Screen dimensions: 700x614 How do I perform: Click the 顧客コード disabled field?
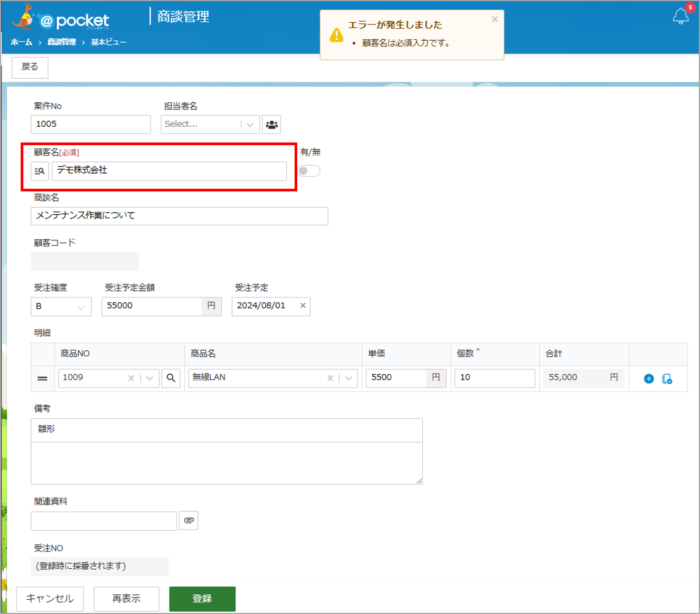pos(85,262)
